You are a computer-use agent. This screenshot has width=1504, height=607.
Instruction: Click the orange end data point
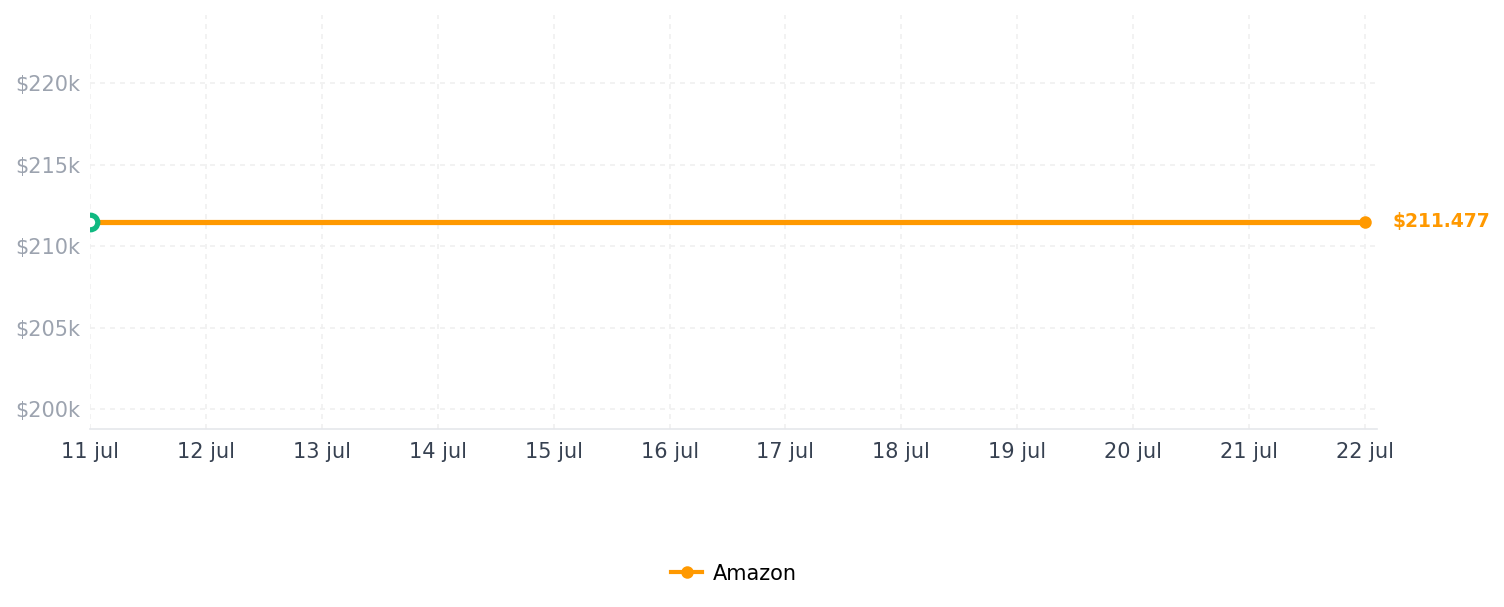coord(1365,222)
